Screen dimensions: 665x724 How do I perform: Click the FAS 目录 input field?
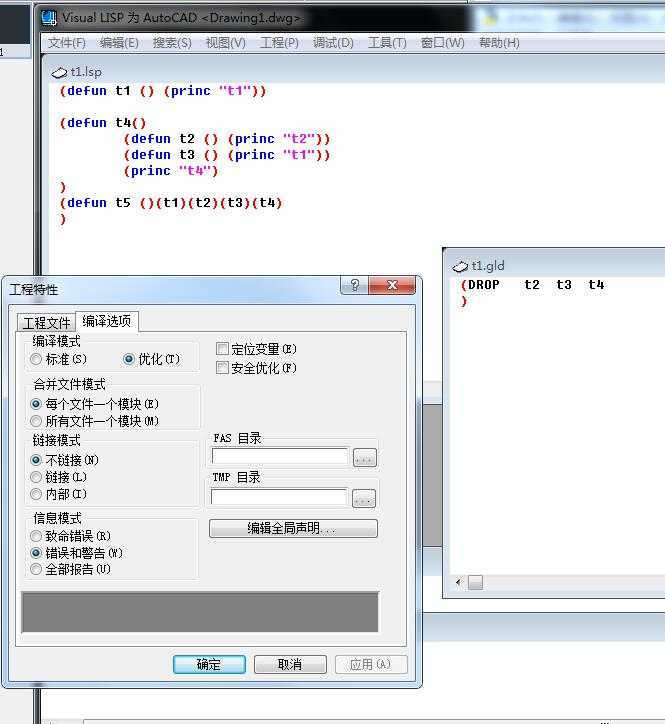click(280, 456)
